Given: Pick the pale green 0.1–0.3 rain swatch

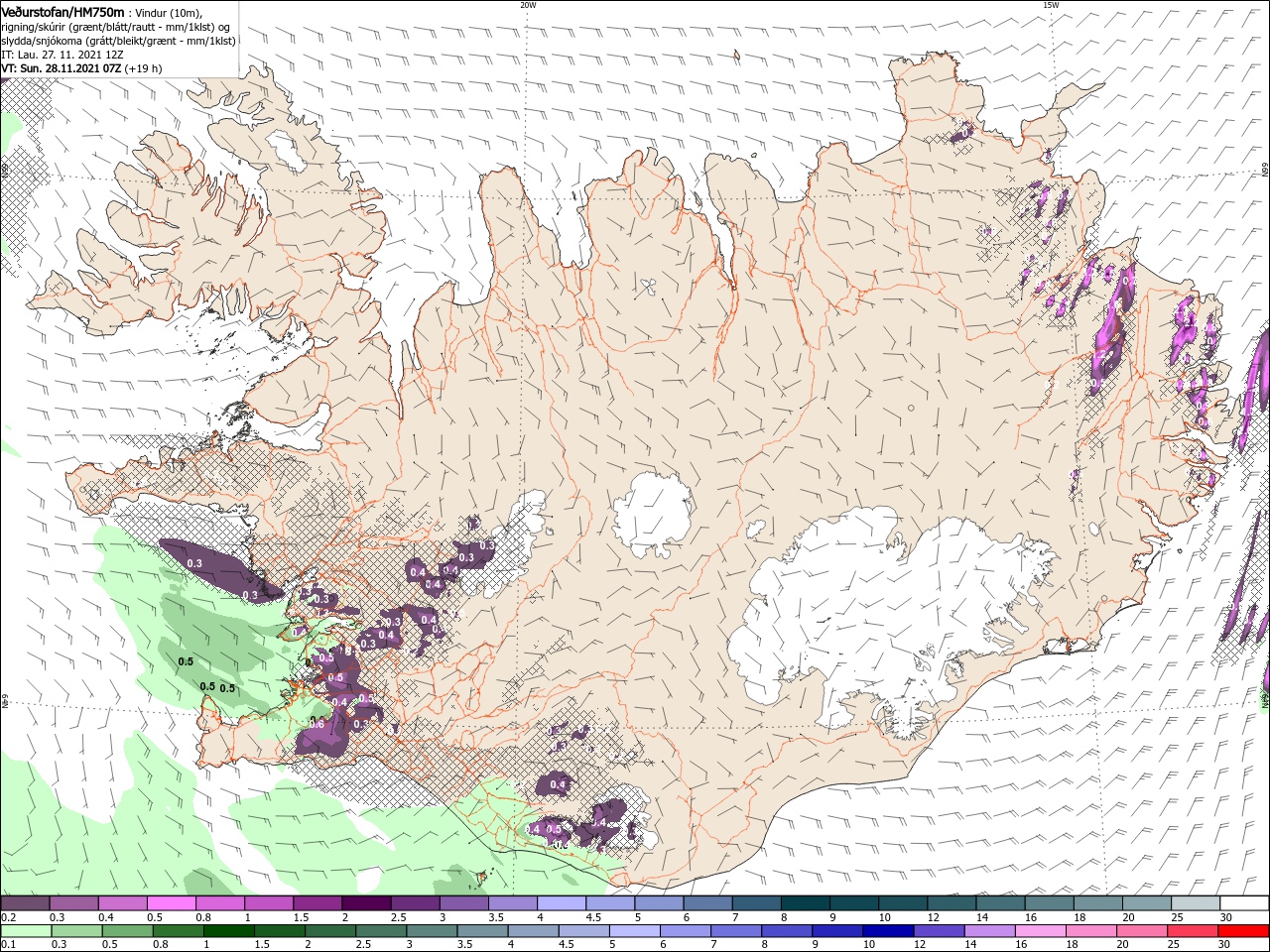Looking at the screenshot, I should pyautogui.click(x=26, y=930).
